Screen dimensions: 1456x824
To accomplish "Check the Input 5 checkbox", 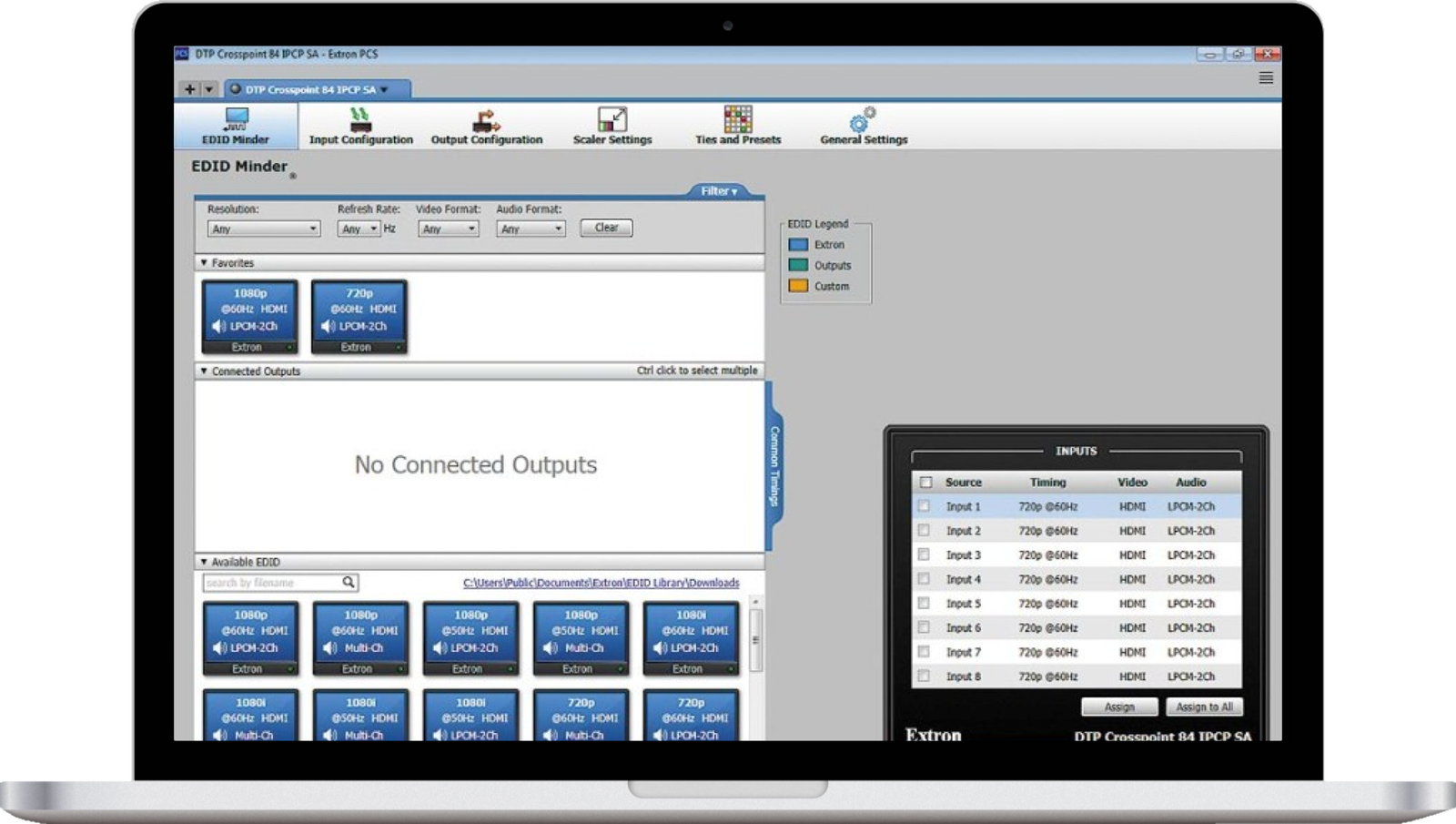I will point(925,604).
